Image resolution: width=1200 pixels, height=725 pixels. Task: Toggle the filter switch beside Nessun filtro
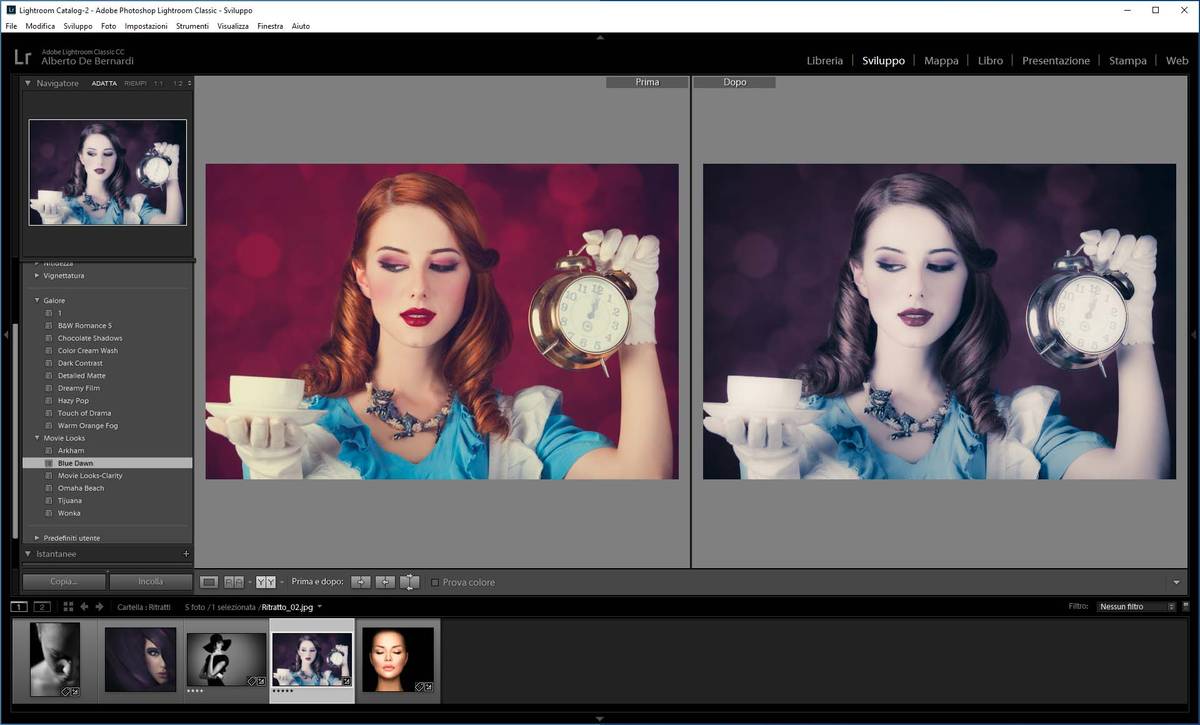coord(1187,607)
